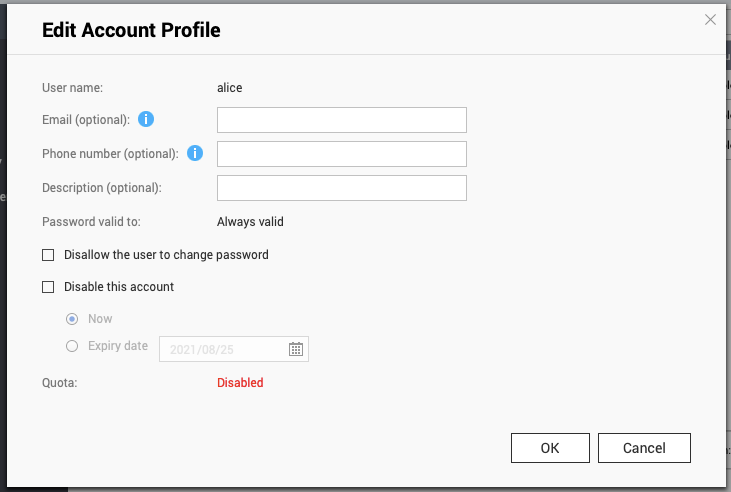
Task: Select the Now radio button
Action: click(71, 319)
